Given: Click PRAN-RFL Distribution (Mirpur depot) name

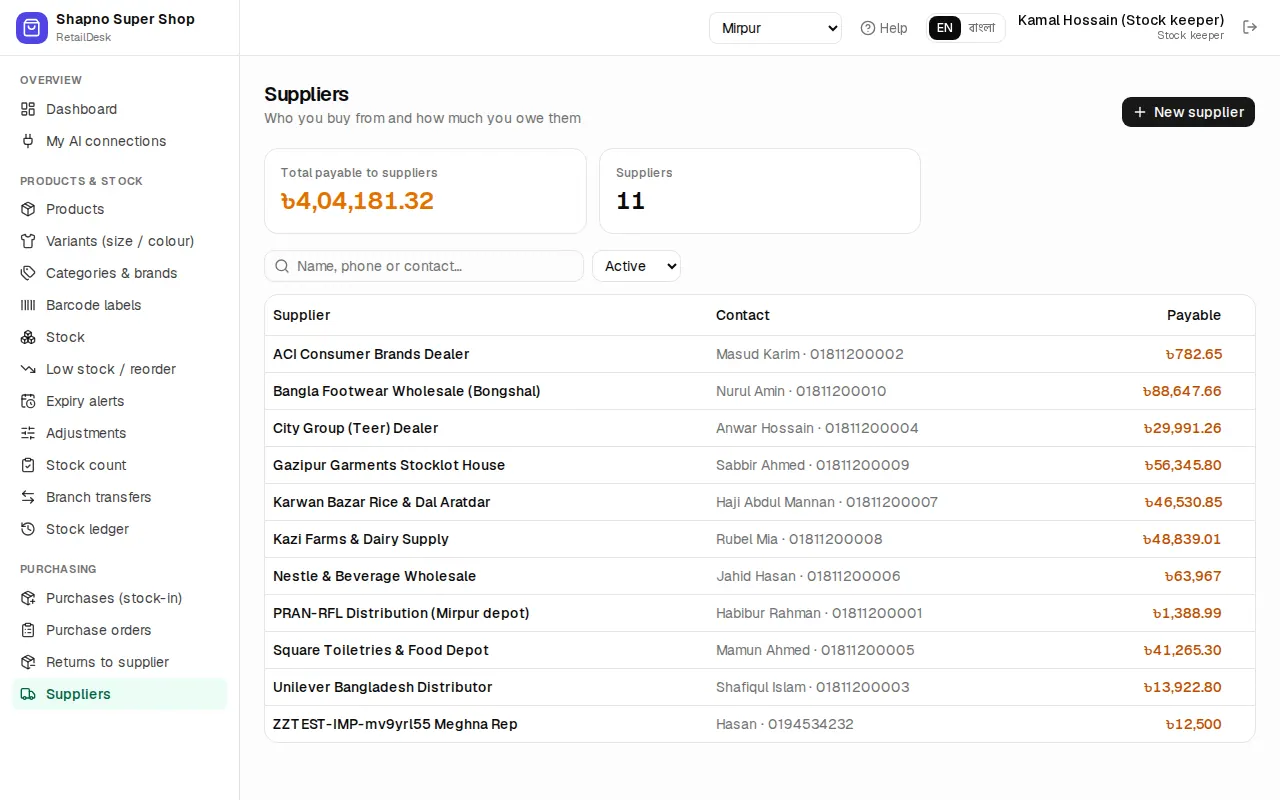Looking at the screenshot, I should 401,613.
